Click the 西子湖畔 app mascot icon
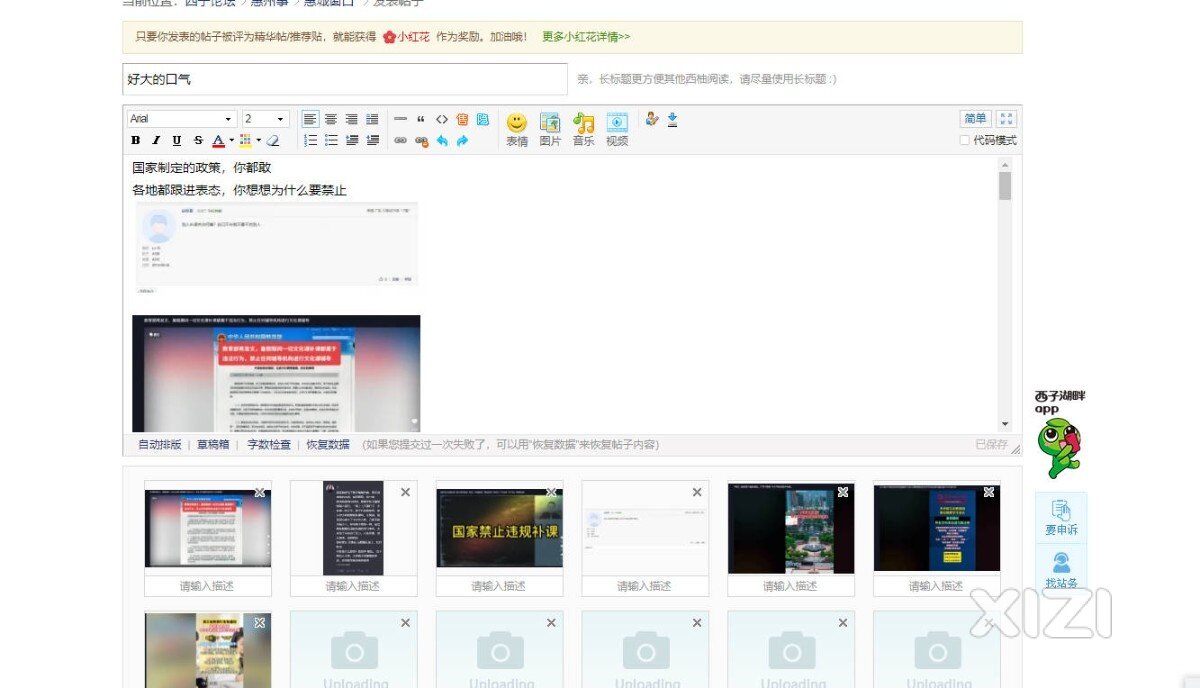Viewport: 1200px width, 688px height. coord(1059,448)
